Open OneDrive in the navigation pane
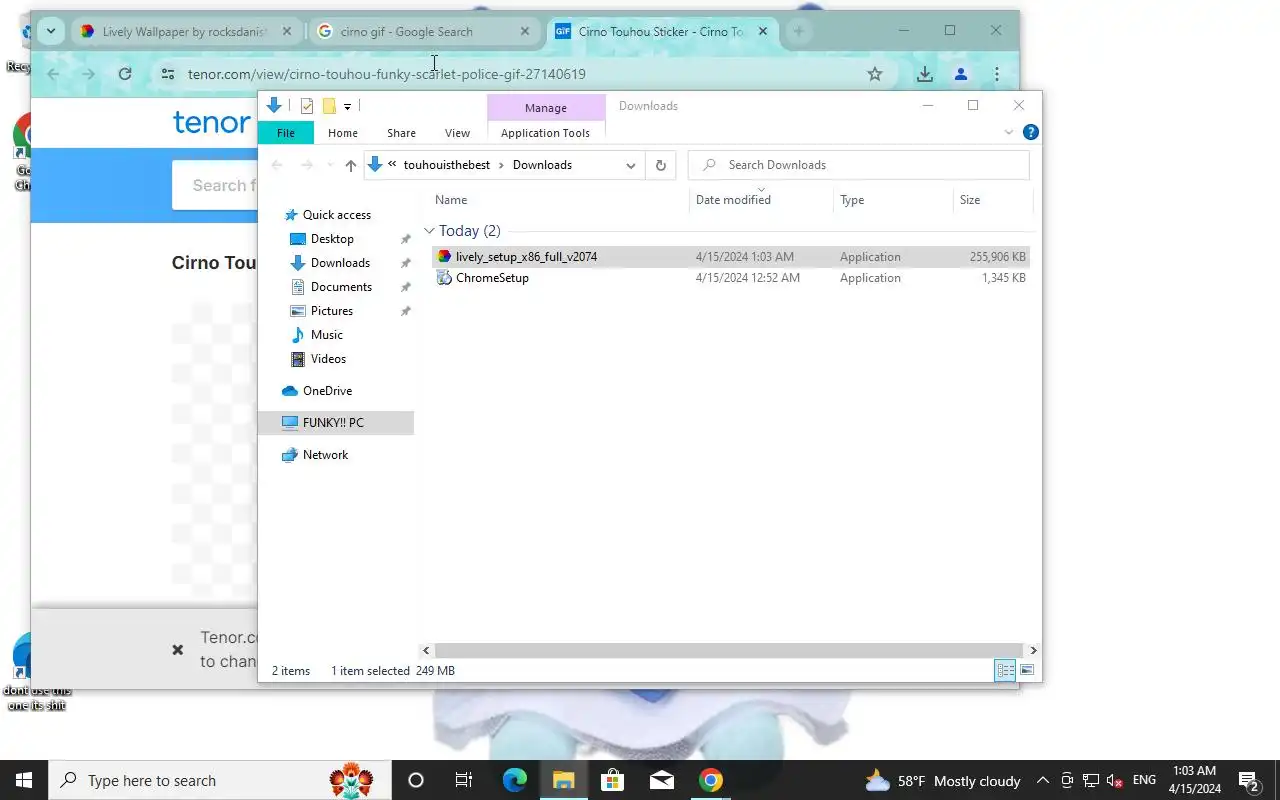The height and width of the screenshot is (800, 1280). click(327, 391)
